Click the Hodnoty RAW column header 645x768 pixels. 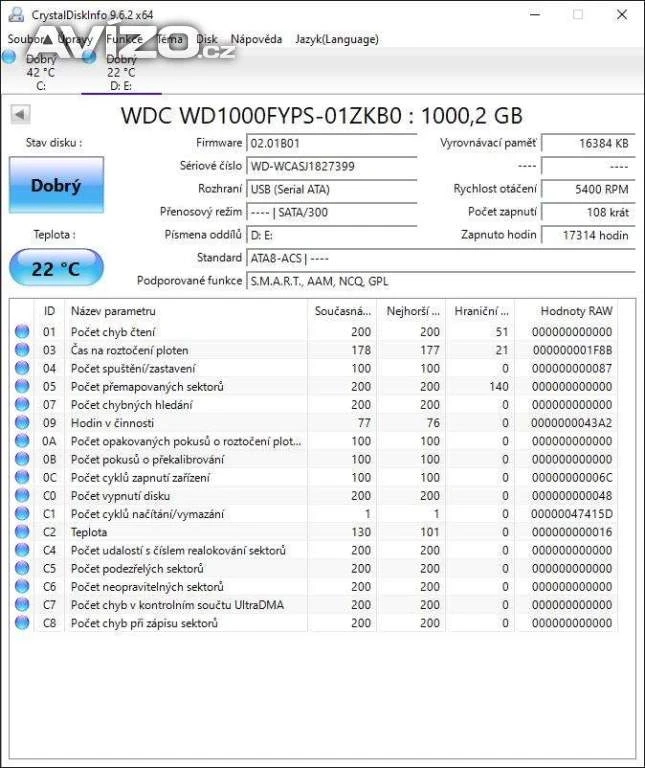coord(576,311)
